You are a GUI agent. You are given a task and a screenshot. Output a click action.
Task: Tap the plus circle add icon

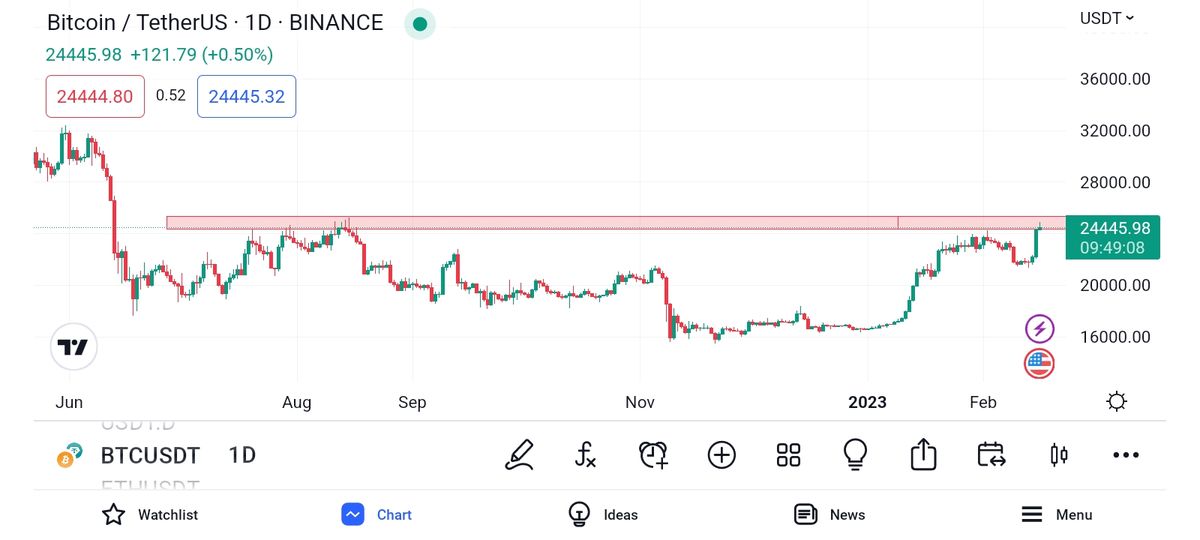(x=721, y=455)
